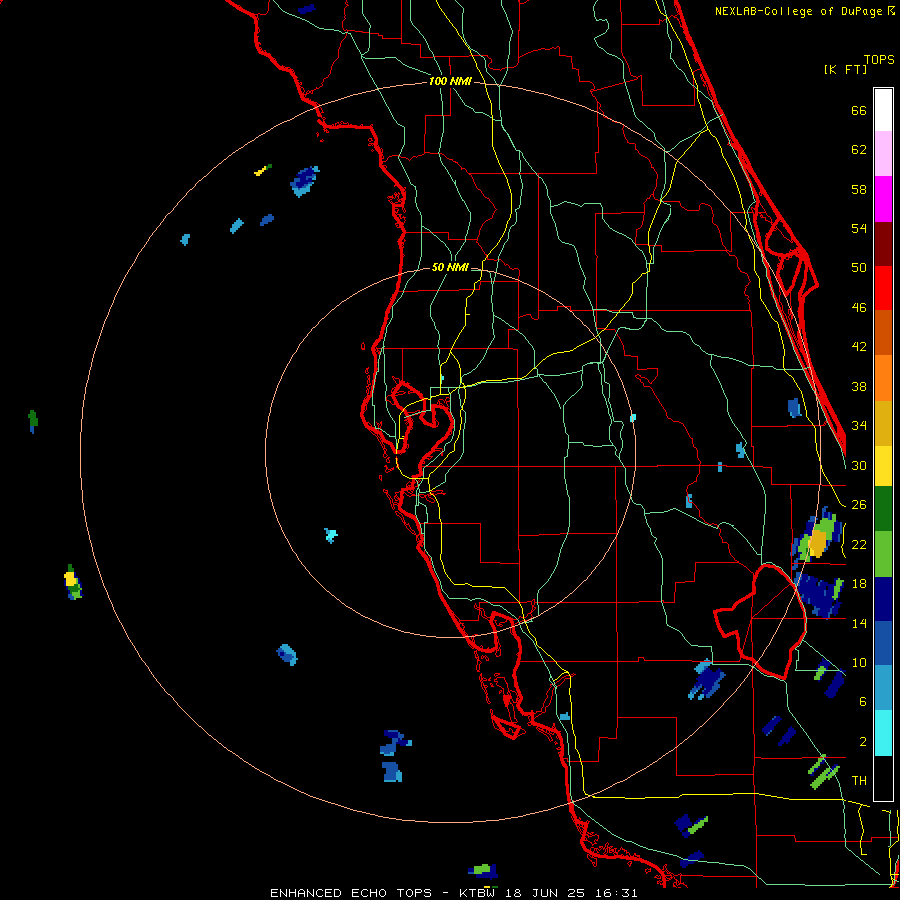Screen dimensions: 900x900
Task: Click the 18 legend value
Action: (859, 584)
